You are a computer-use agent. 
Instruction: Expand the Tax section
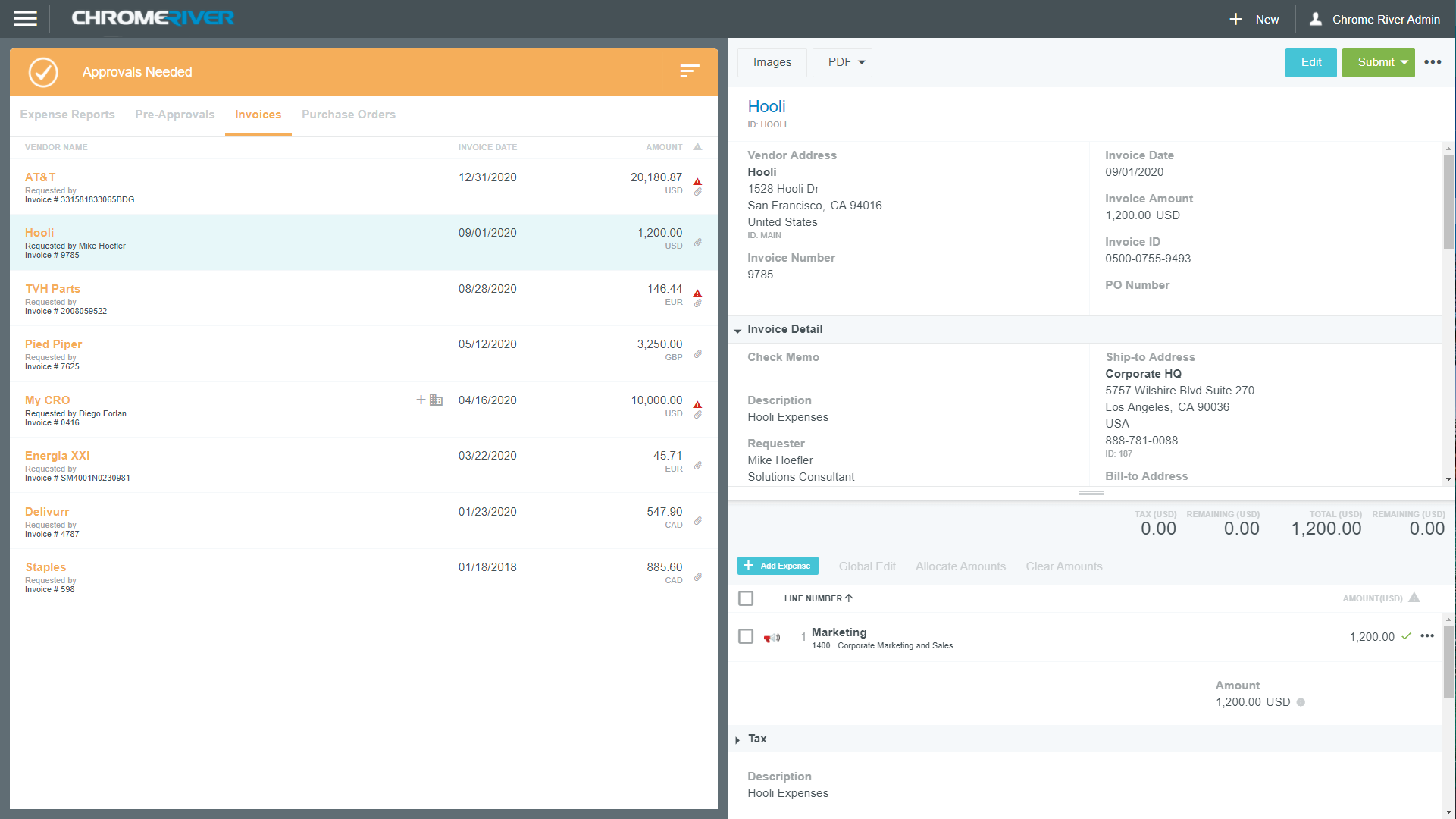(737, 739)
